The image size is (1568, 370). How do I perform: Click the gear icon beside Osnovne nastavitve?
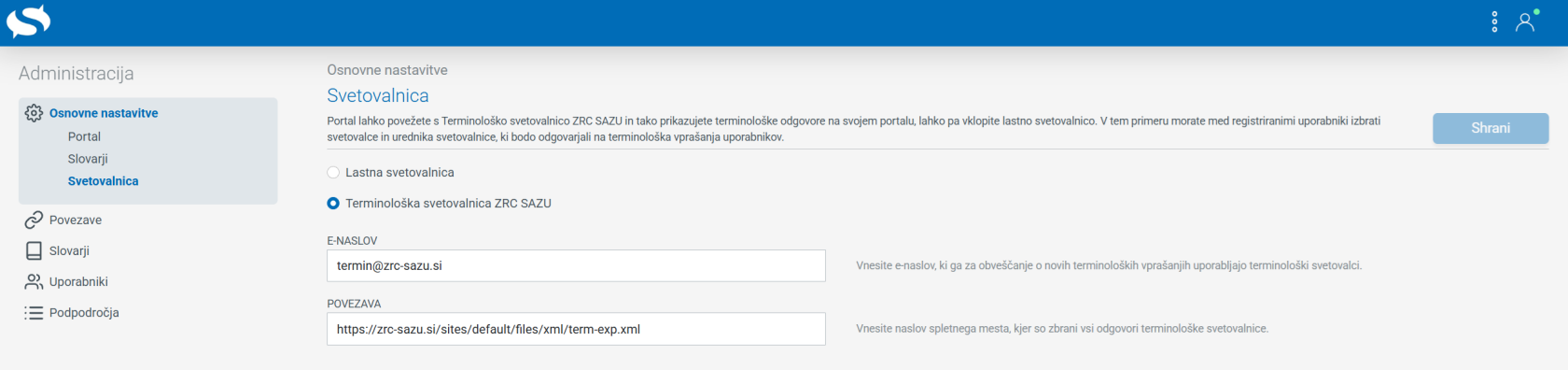34,113
